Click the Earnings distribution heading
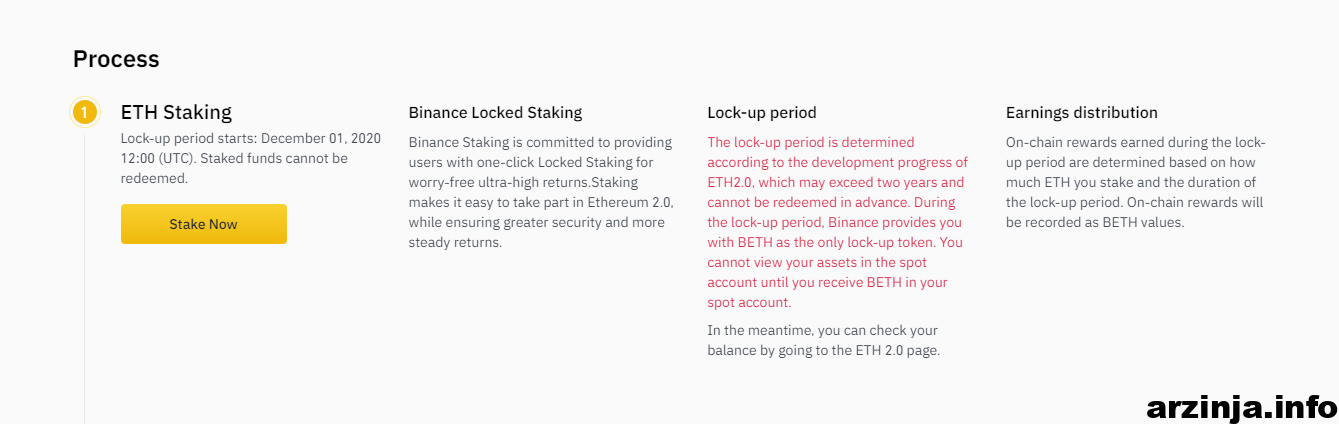 pyautogui.click(x=1082, y=113)
